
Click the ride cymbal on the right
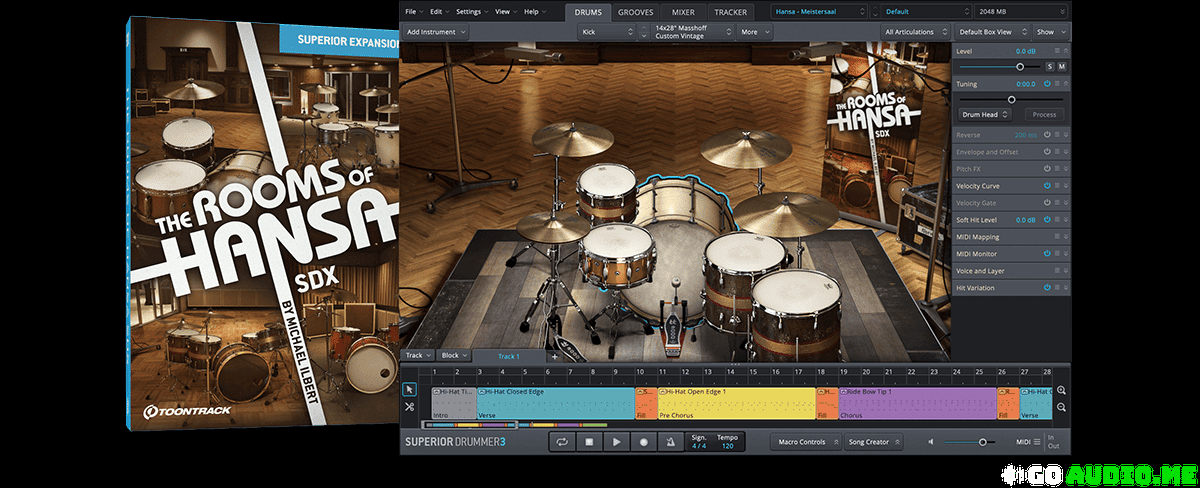click(x=790, y=214)
